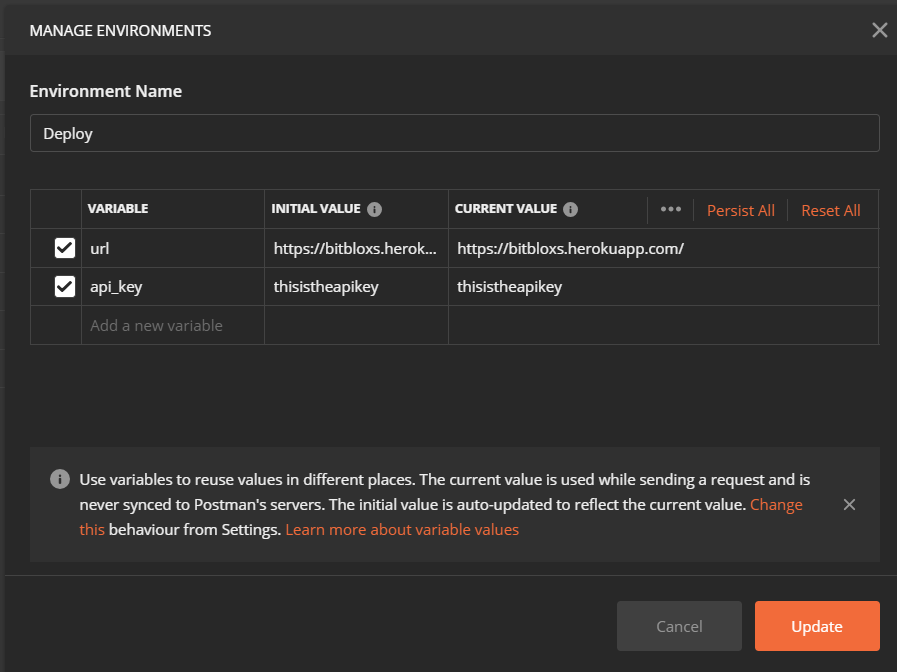Click Reset All values
Screen dimensions: 897x672
click(x=830, y=210)
